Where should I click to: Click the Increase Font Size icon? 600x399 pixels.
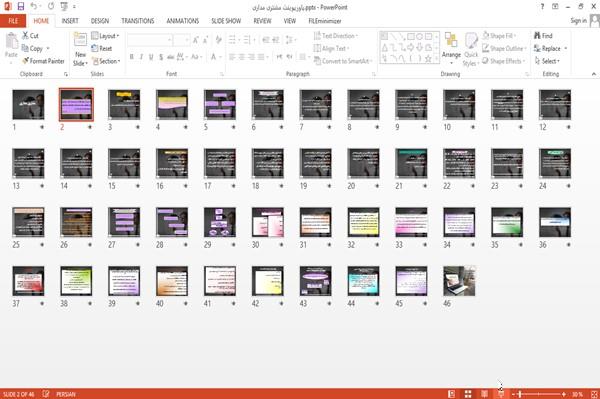point(196,39)
